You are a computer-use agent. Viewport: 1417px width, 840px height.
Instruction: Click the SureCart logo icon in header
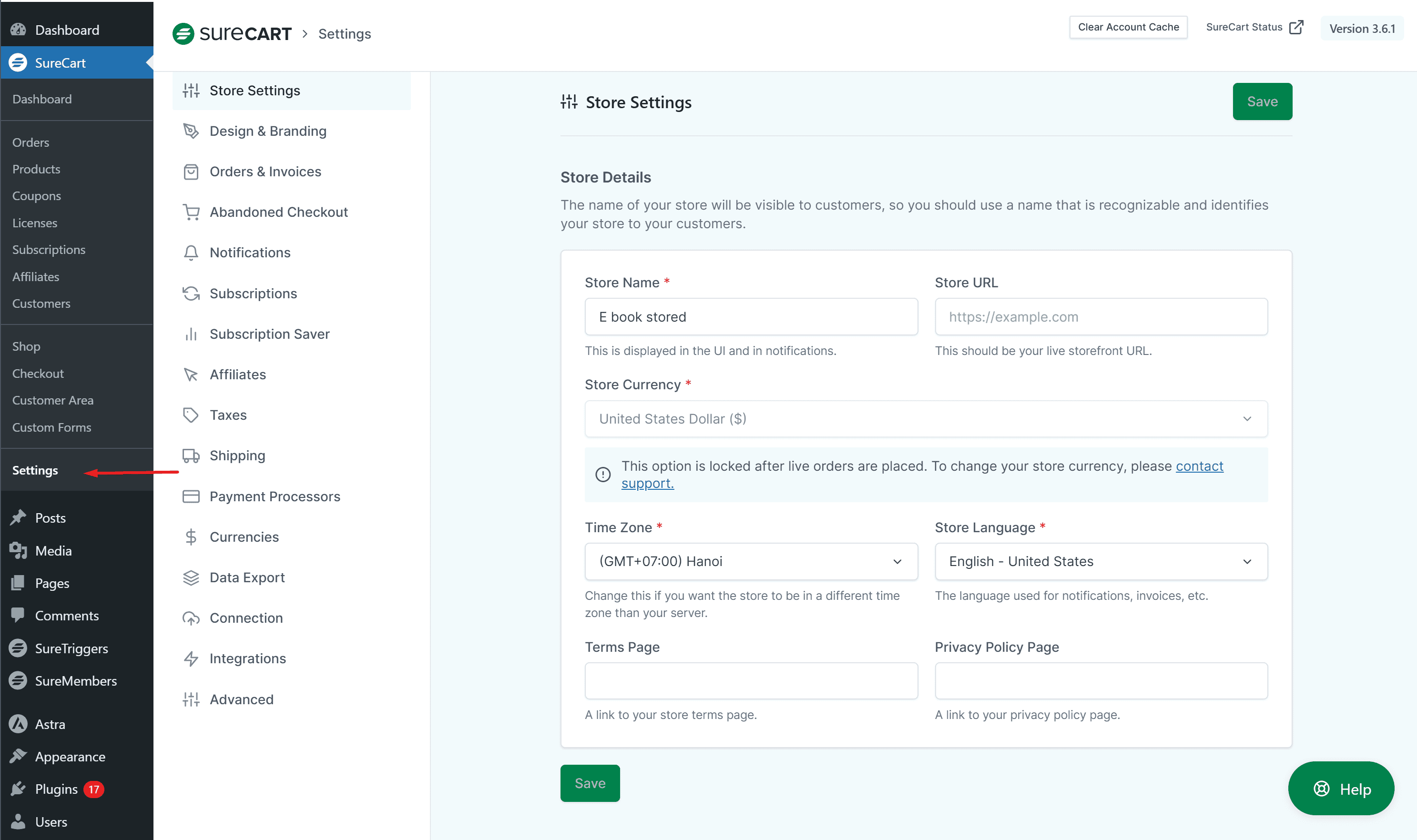click(183, 34)
